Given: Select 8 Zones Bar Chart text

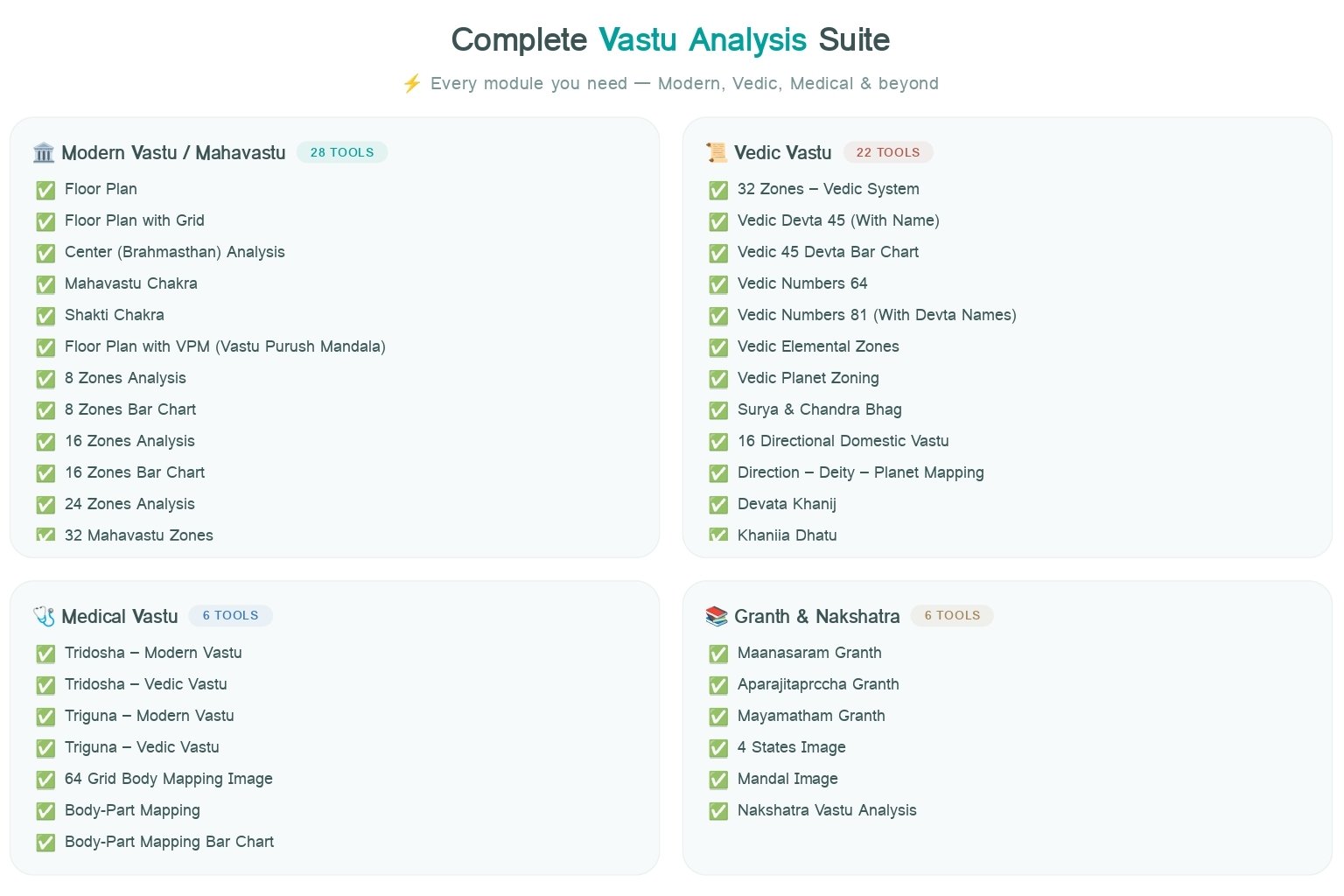Looking at the screenshot, I should point(130,409).
